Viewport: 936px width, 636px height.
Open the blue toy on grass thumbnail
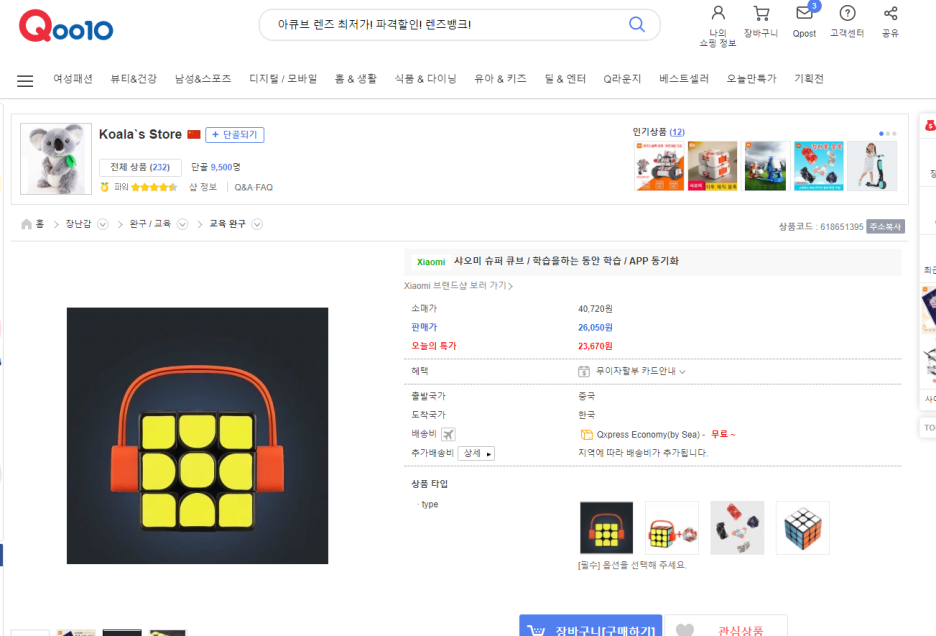(x=766, y=166)
